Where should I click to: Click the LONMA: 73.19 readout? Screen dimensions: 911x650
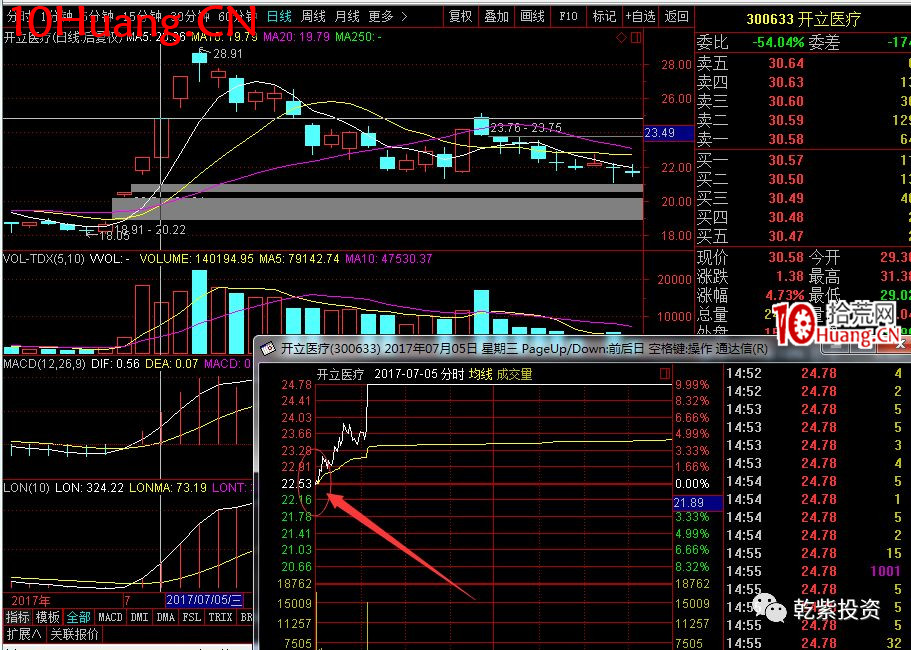(x=168, y=487)
